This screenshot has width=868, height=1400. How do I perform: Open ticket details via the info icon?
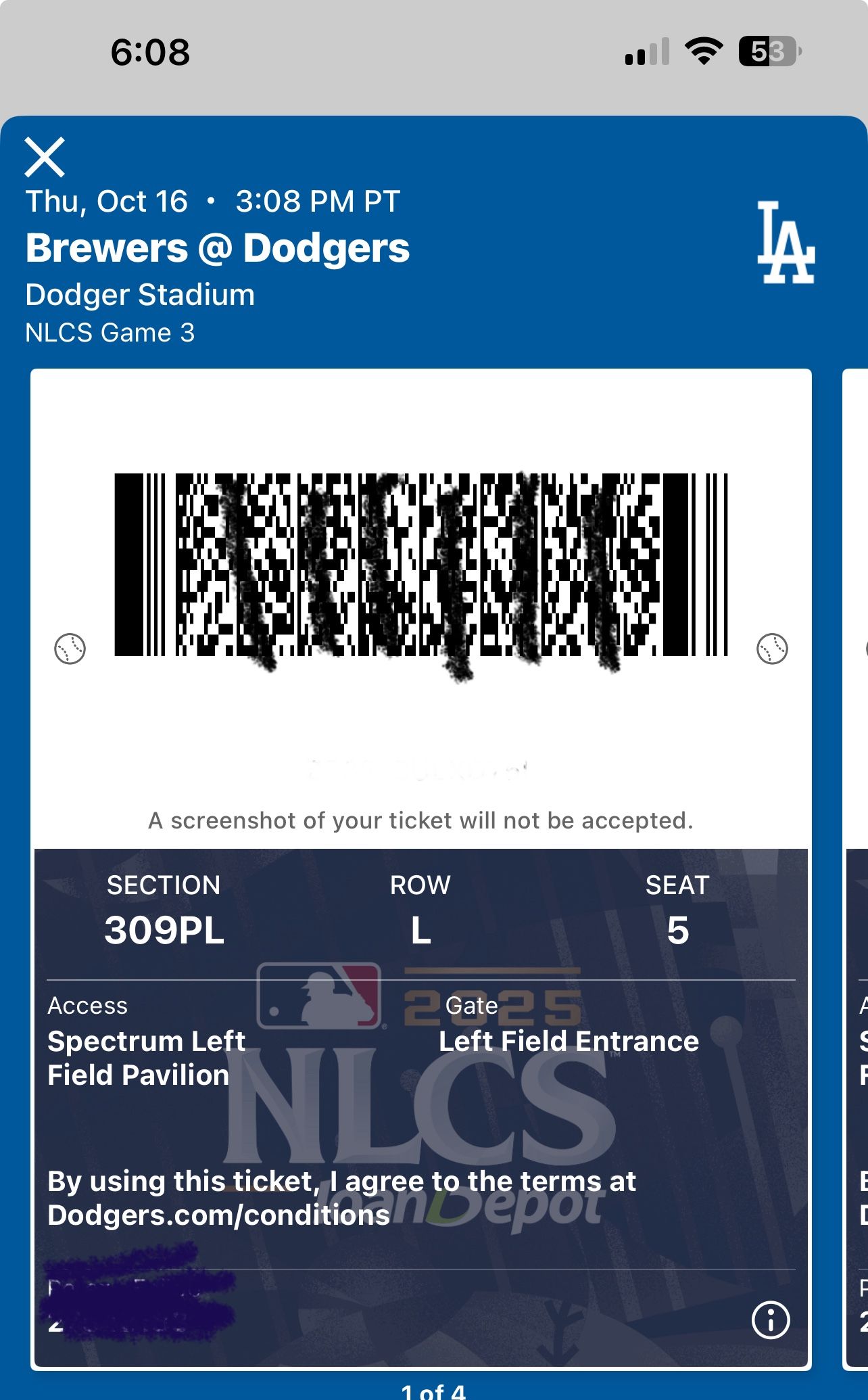pos(770,1320)
